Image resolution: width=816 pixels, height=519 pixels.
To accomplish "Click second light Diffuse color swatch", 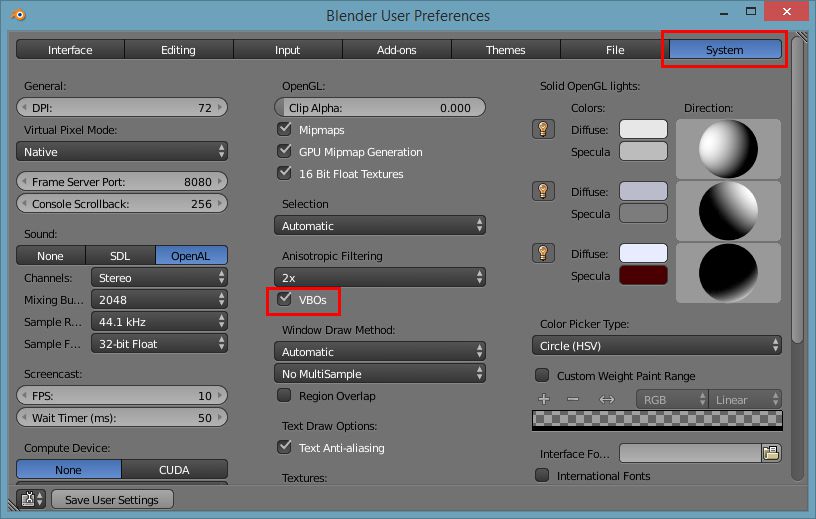I will (643, 191).
